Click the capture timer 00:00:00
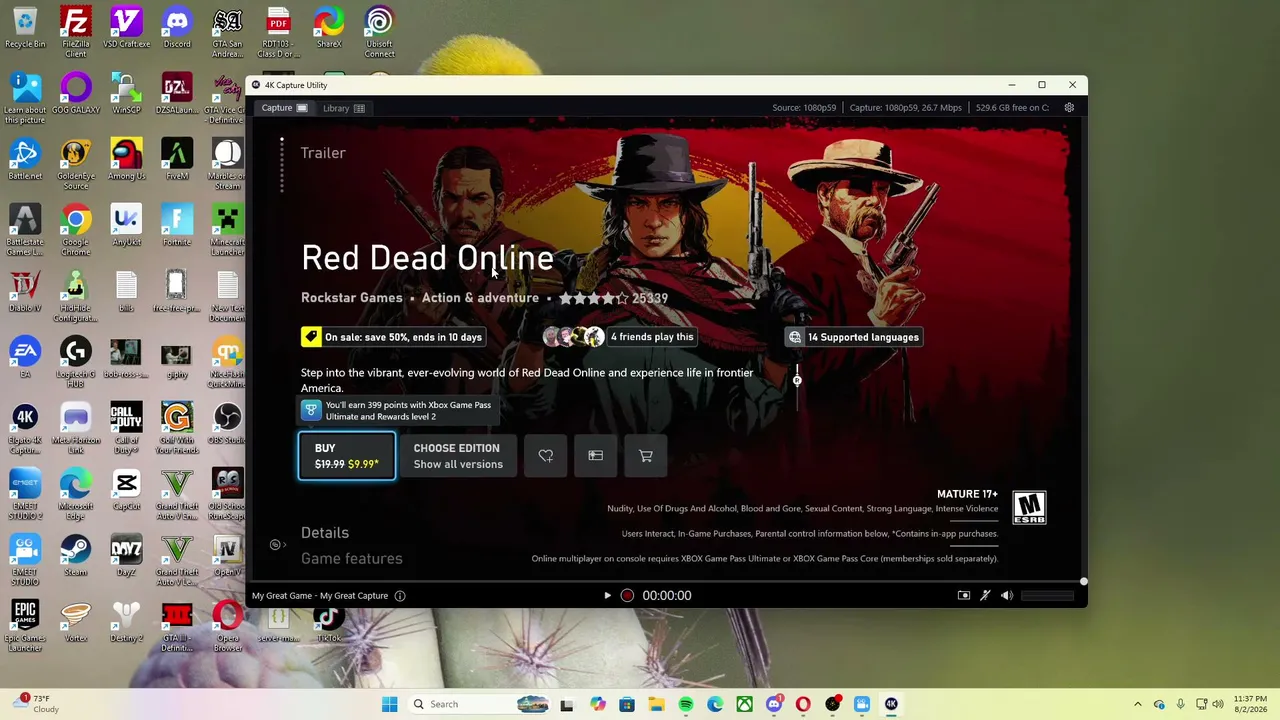 click(x=667, y=596)
